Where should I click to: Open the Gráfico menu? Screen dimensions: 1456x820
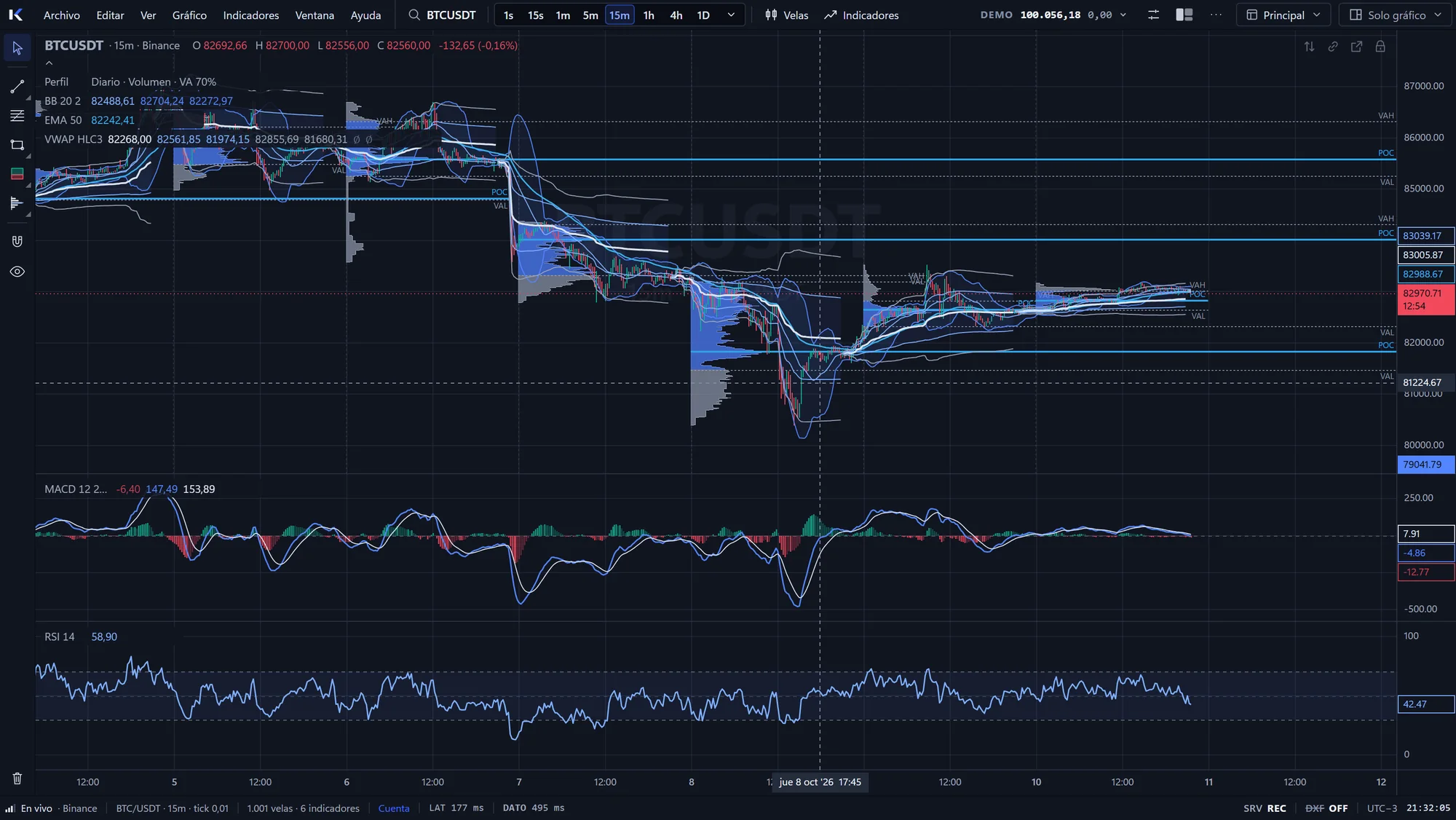pos(189,15)
